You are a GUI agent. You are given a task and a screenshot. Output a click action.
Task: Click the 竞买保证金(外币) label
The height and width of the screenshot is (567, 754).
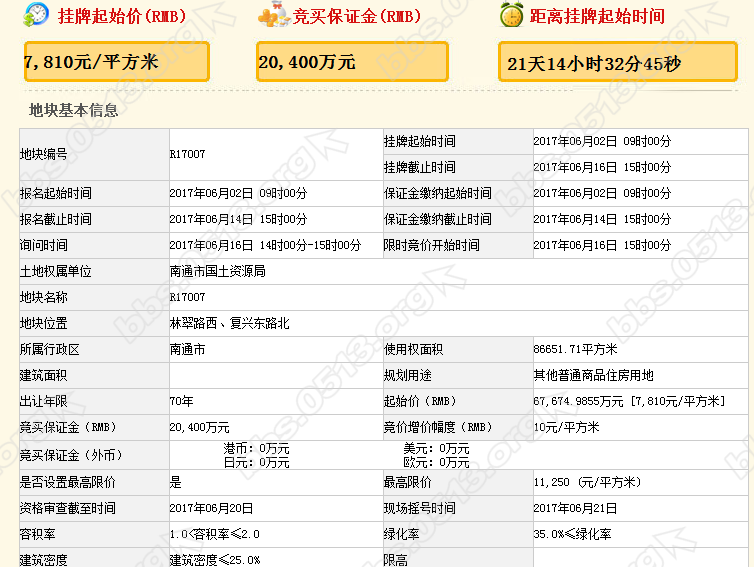(x=71, y=455)
